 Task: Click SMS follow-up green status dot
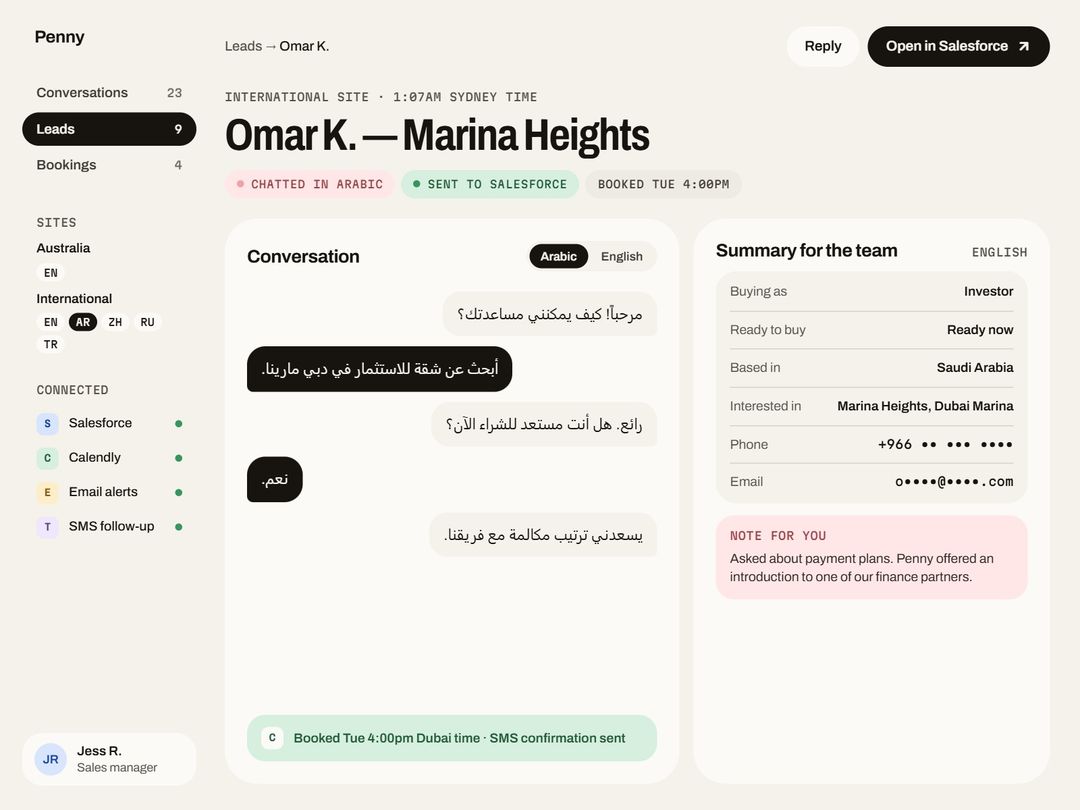click(178, 527)
